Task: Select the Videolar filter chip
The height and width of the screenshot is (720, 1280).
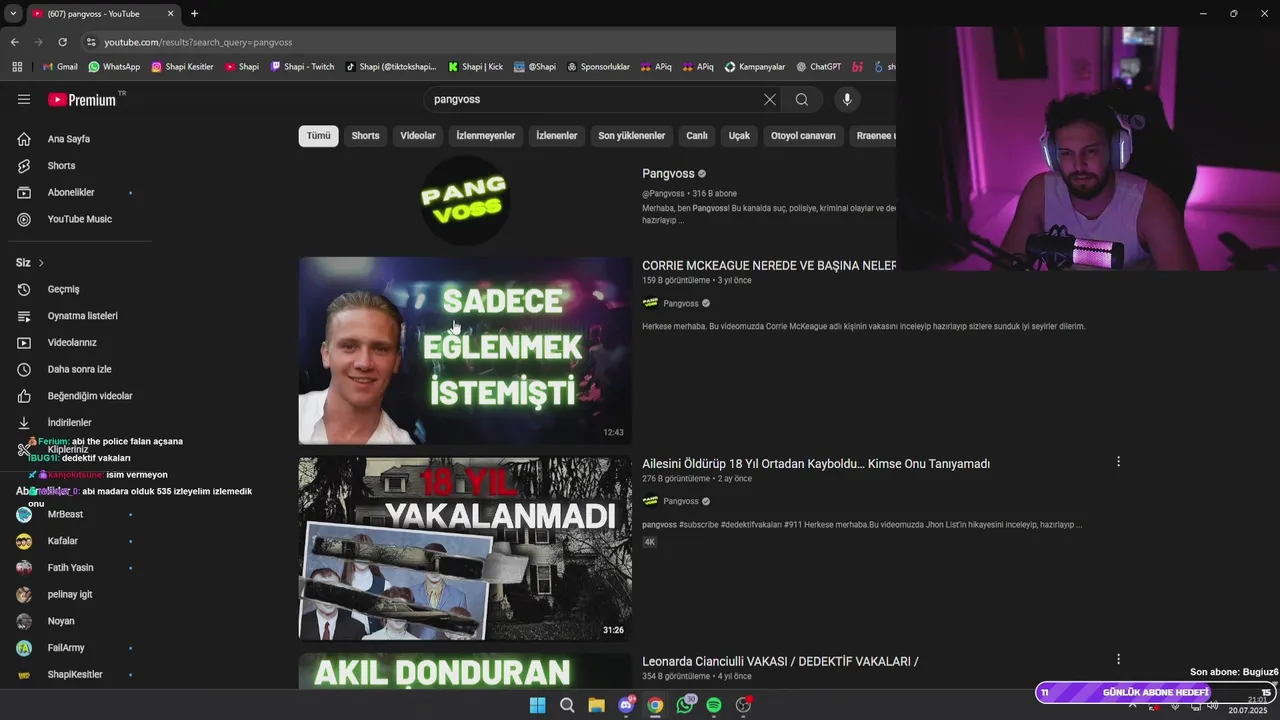Action: (418, 136)
